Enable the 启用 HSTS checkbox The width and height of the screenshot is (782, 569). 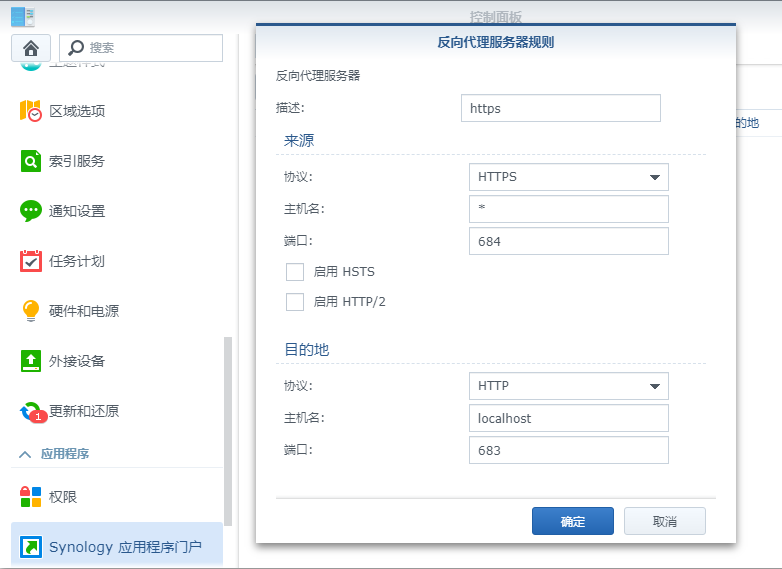295,272
